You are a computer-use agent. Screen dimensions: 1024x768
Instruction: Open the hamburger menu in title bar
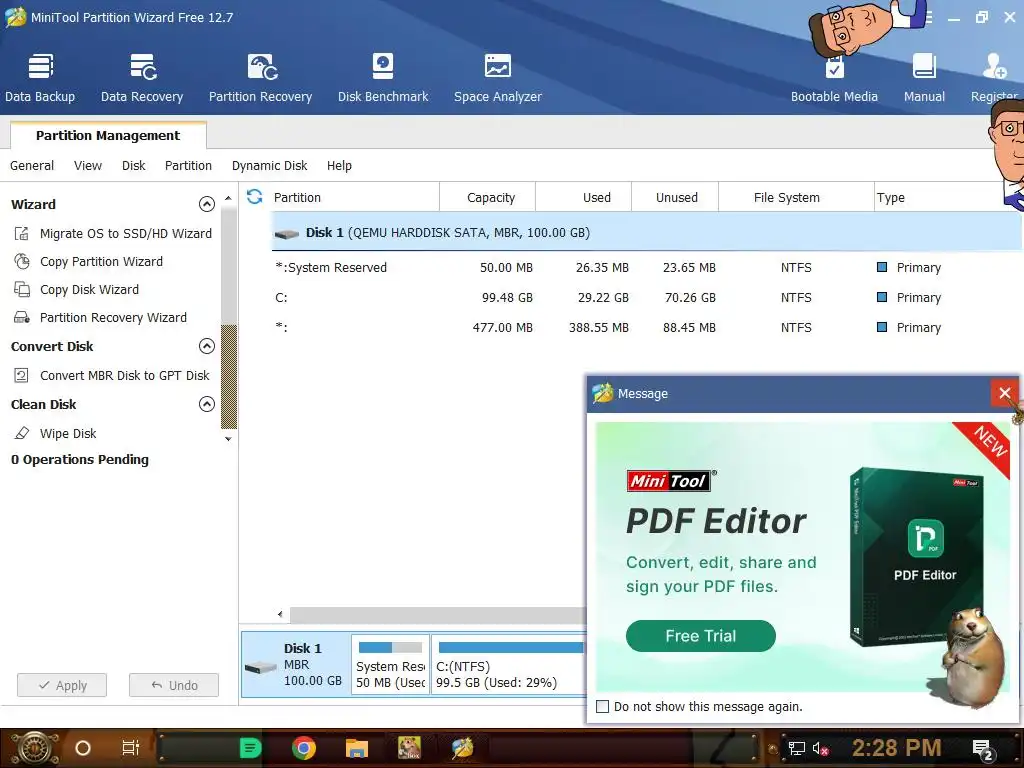pos(928,18)
